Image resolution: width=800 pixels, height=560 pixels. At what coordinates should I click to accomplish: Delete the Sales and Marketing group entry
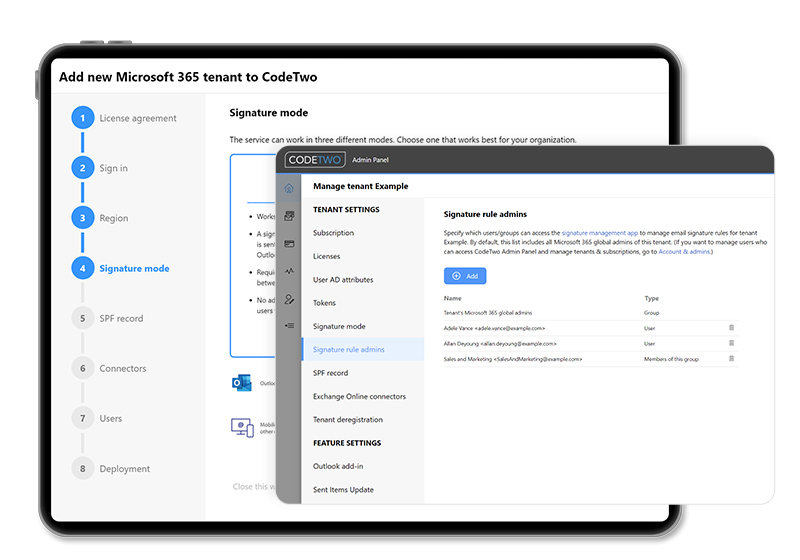click(731, 358)
